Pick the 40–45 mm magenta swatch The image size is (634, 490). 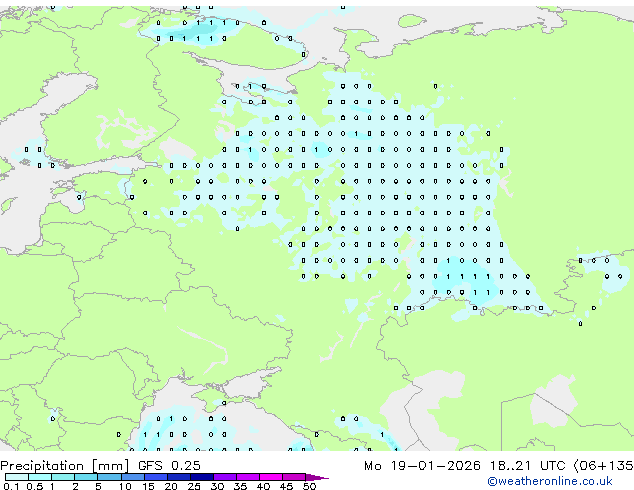(x=271, y=477)
